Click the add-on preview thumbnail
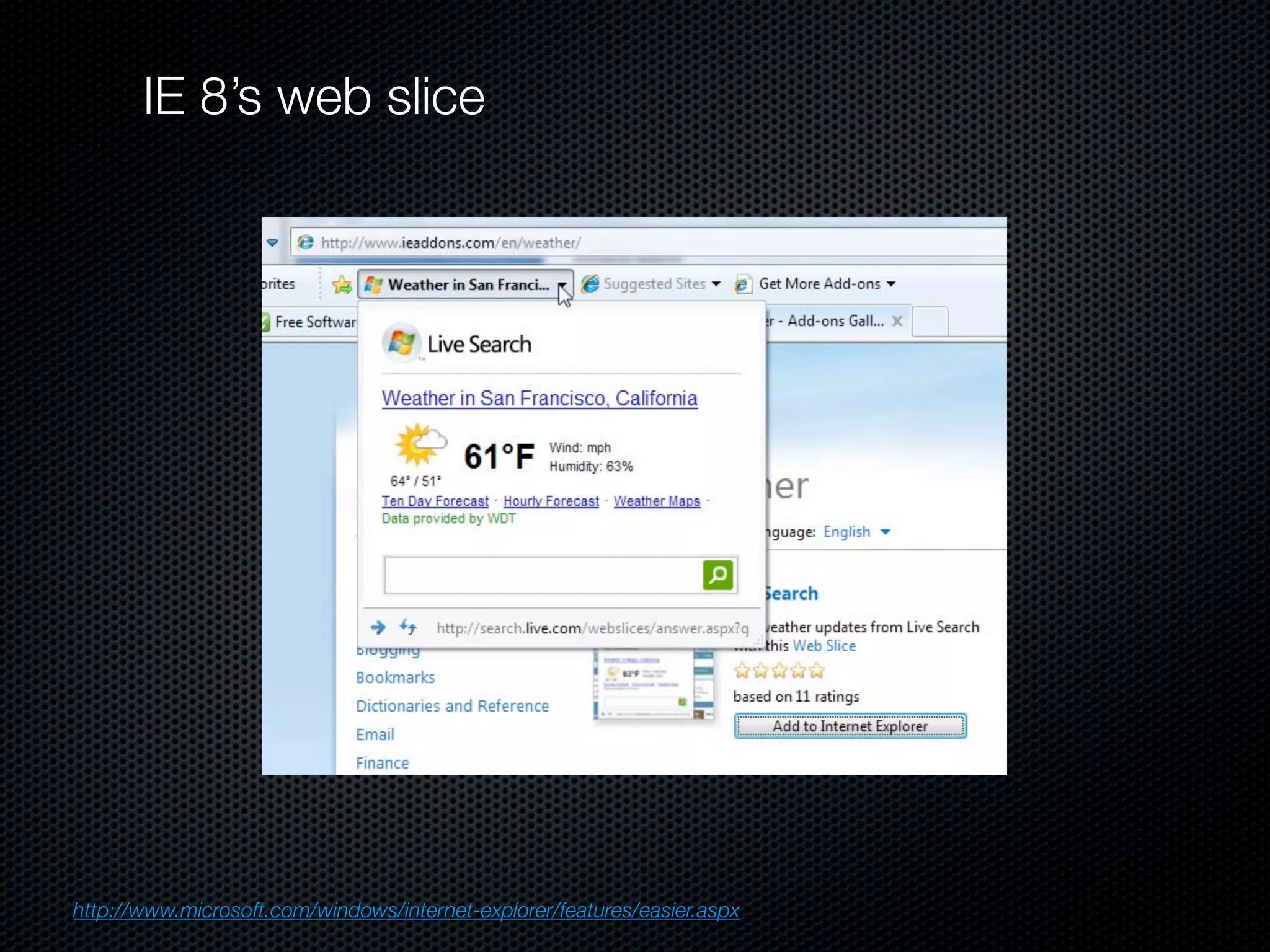Viewport: 1270px width, 952px height. (654, 684)
